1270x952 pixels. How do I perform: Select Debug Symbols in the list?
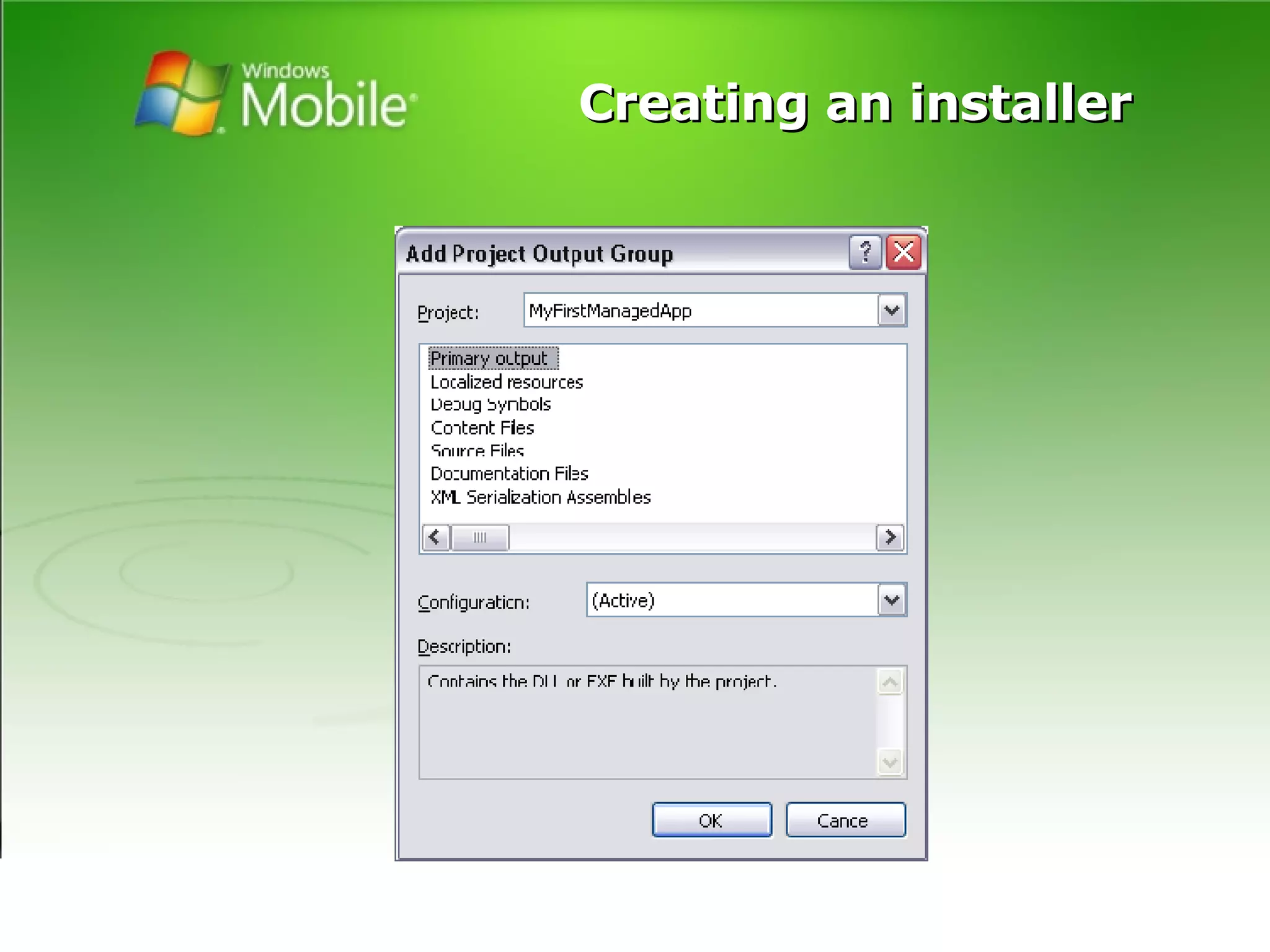point(491,405)
